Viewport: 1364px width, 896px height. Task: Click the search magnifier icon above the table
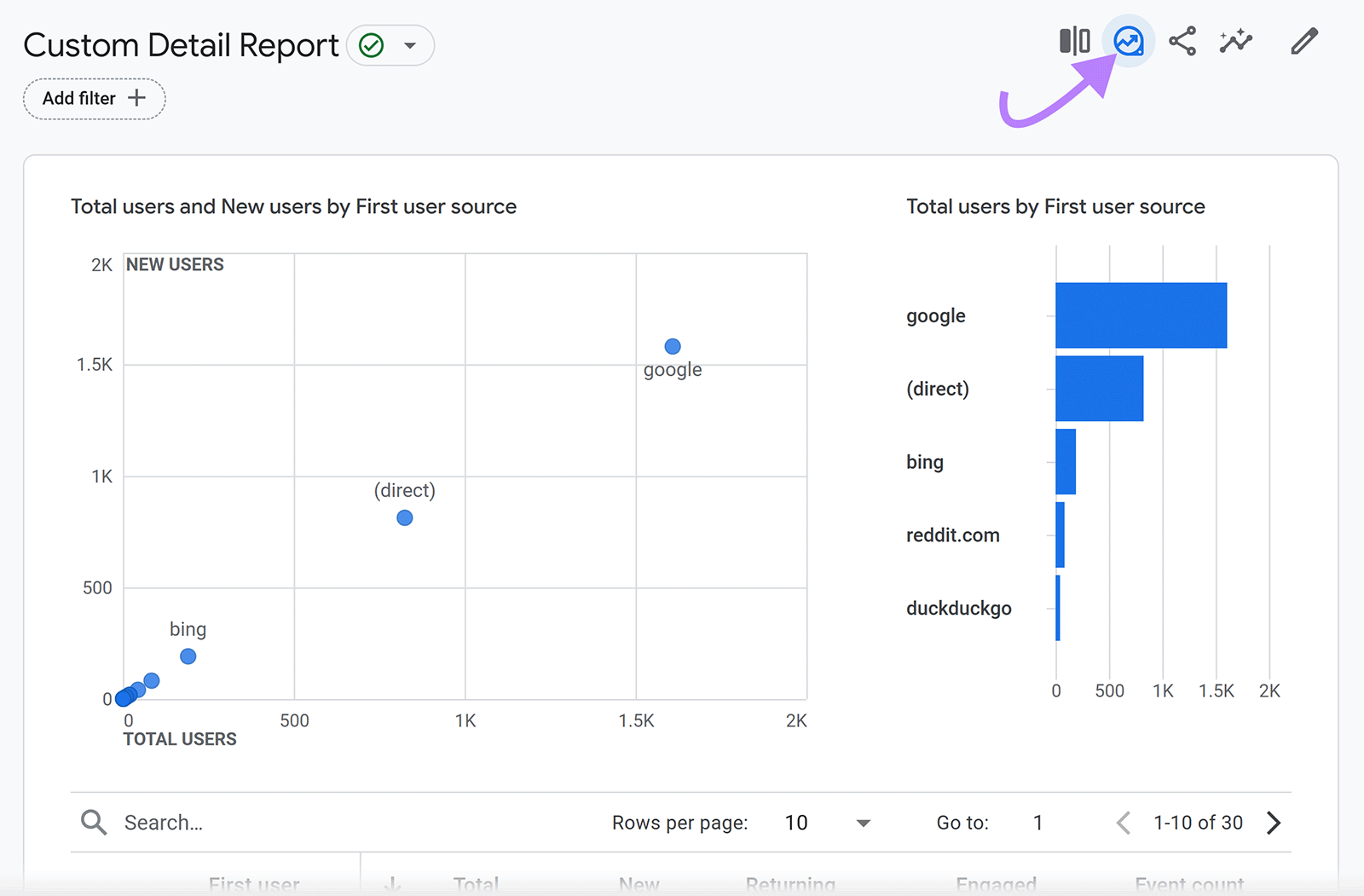[x=94, y=822]
